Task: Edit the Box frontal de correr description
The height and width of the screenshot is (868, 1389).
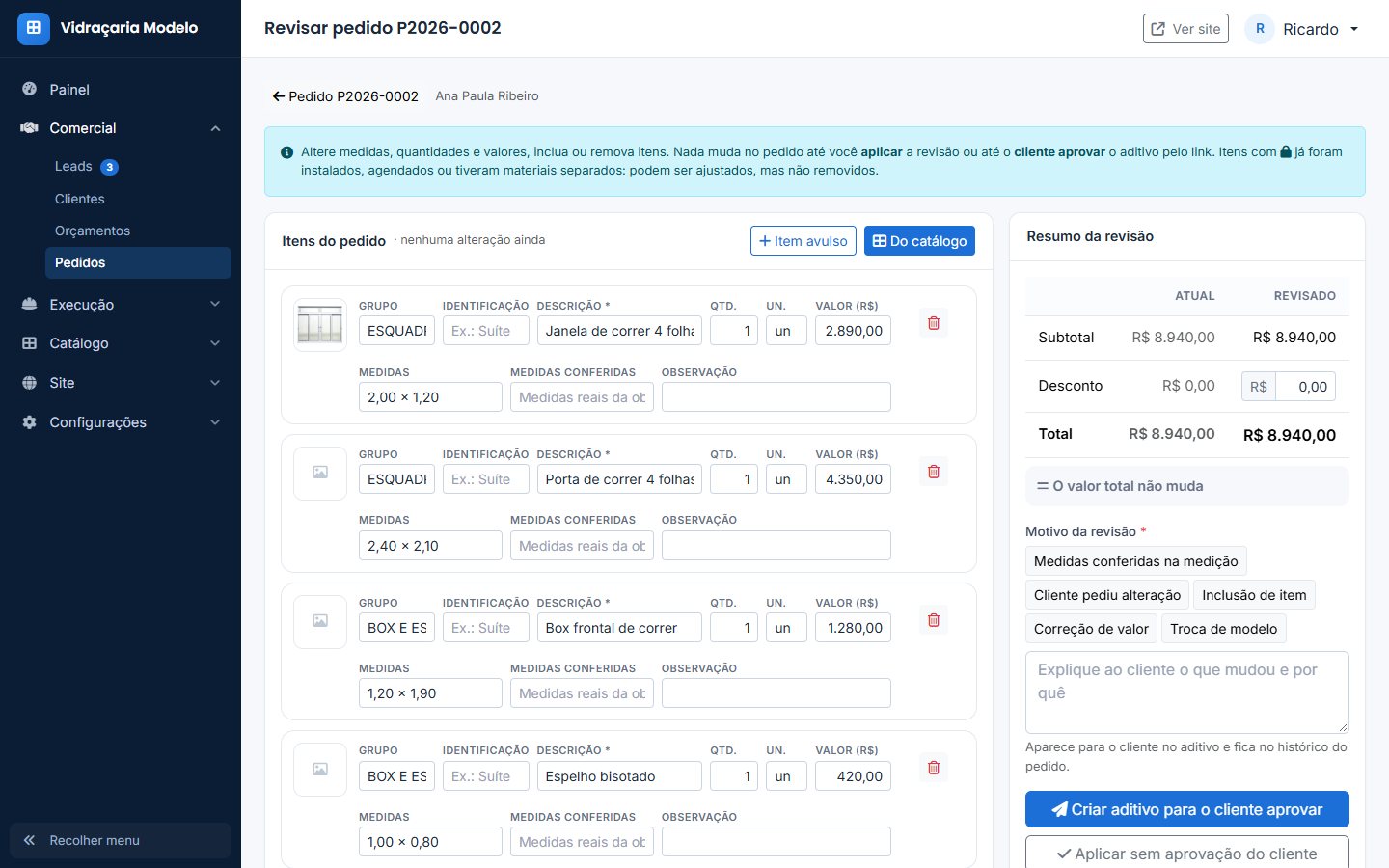Action: (x=619, y=628)
